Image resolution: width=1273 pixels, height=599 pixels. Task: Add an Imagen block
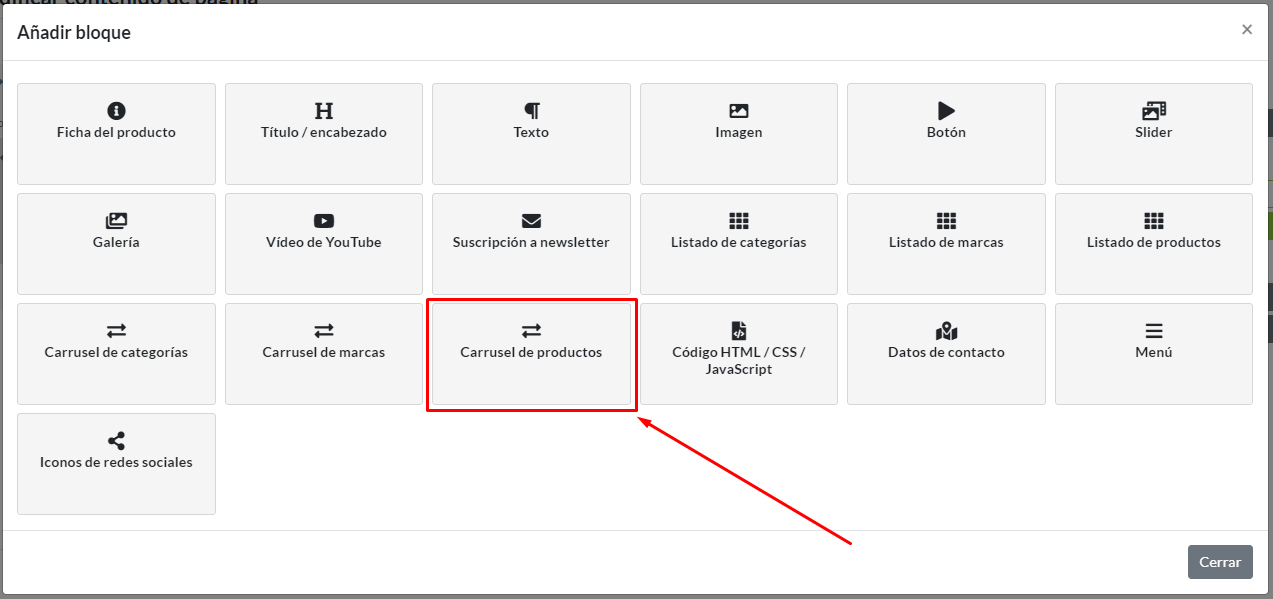(x=738, y=133)
